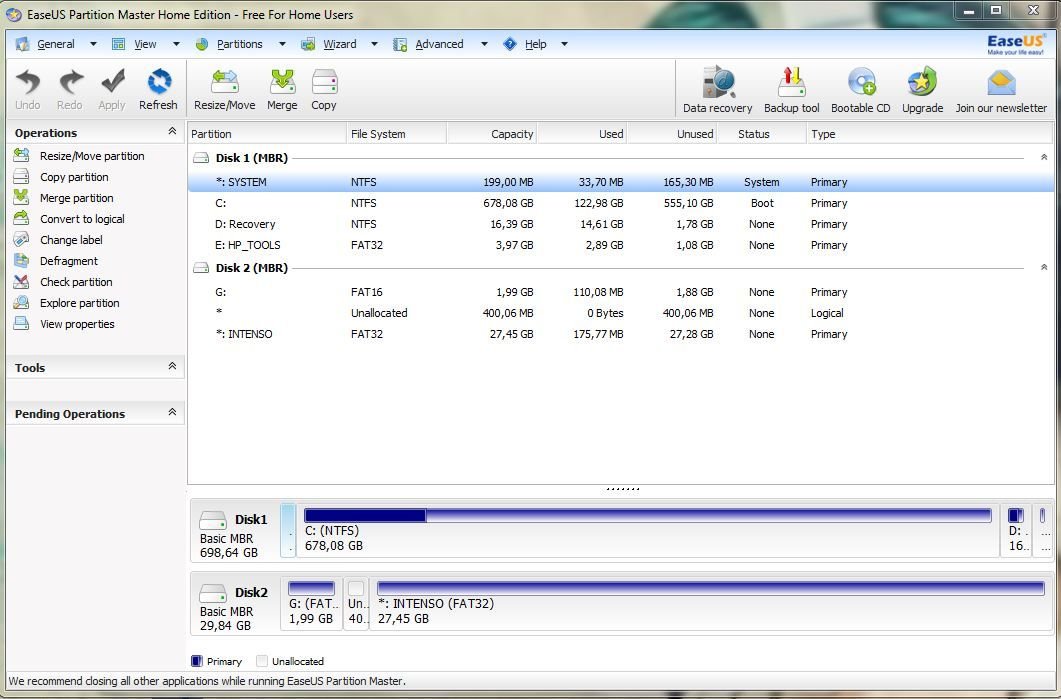Click the Disk 1 (MBR) drive icon
1061x699 pixels.
coord(201,158)
